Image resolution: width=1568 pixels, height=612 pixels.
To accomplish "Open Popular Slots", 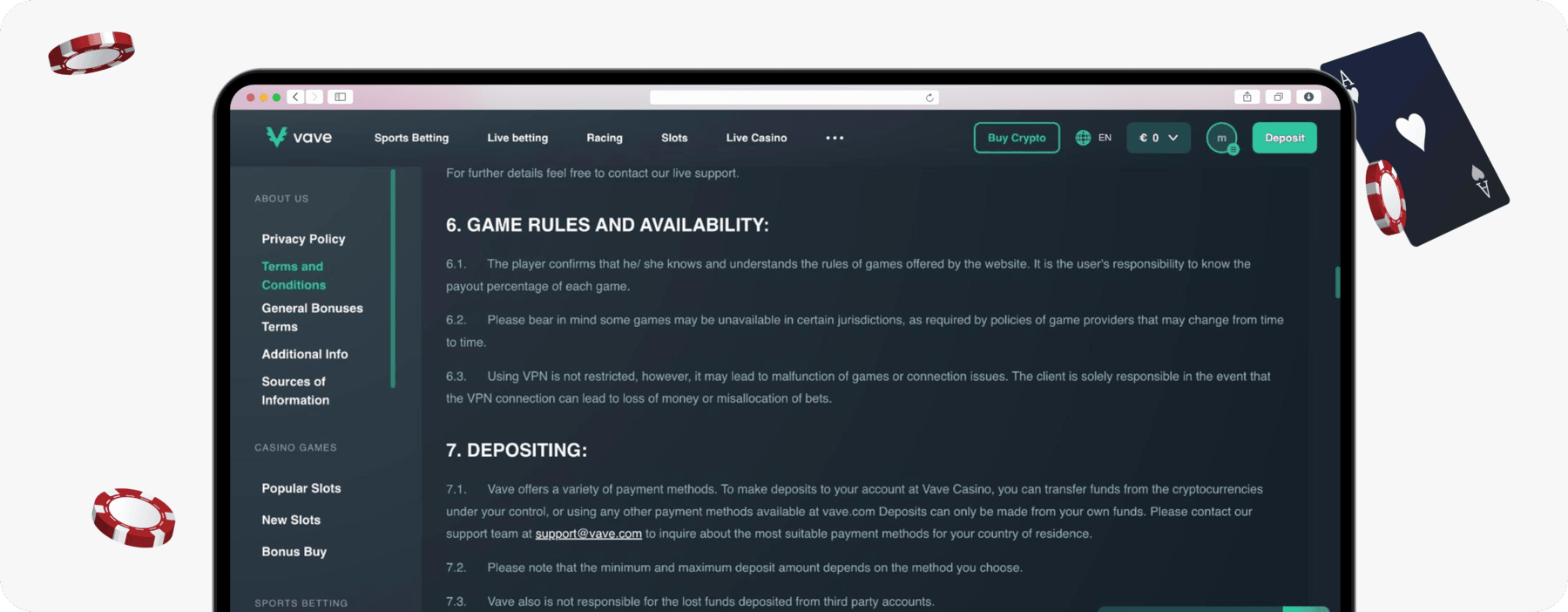I will pos(301,488).
